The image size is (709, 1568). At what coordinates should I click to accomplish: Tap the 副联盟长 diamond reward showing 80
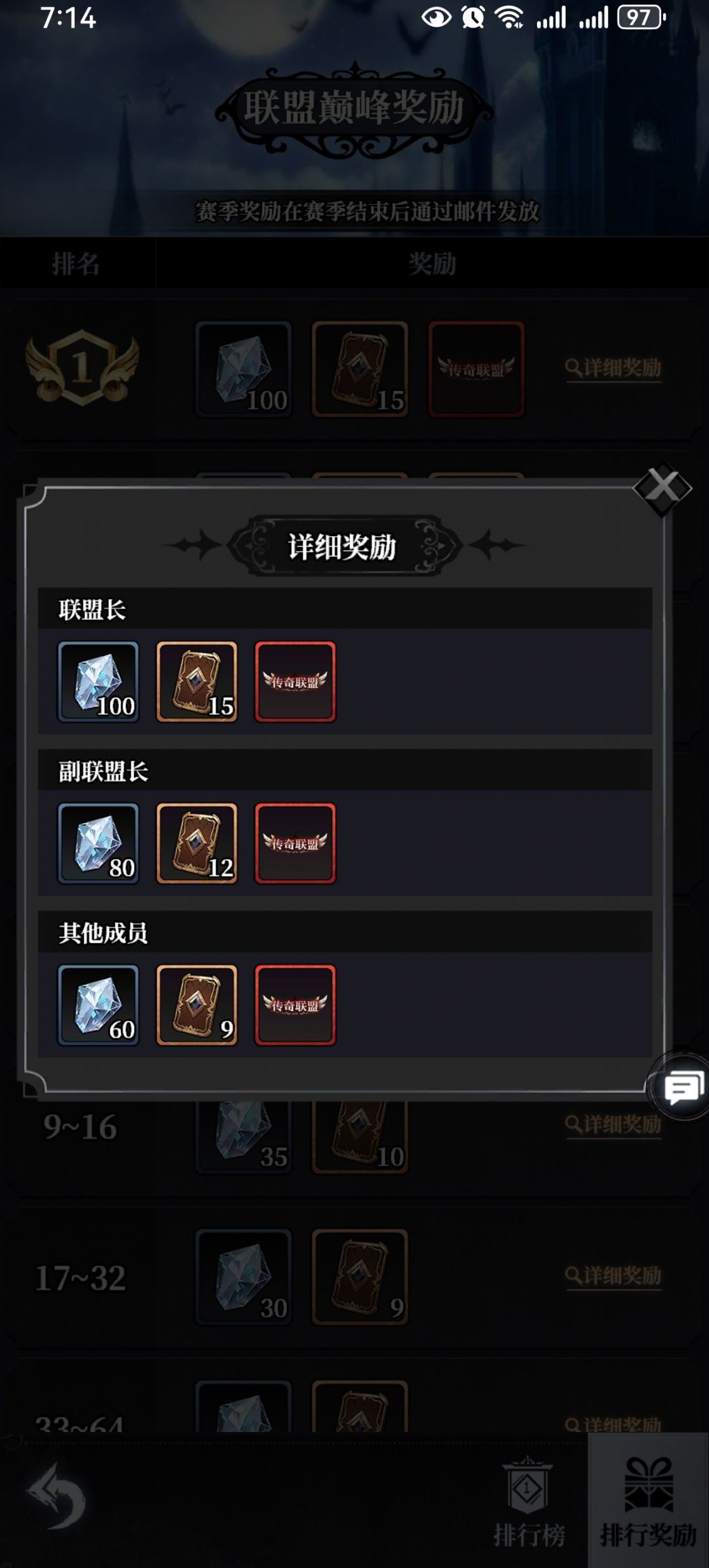coord(98,843)
